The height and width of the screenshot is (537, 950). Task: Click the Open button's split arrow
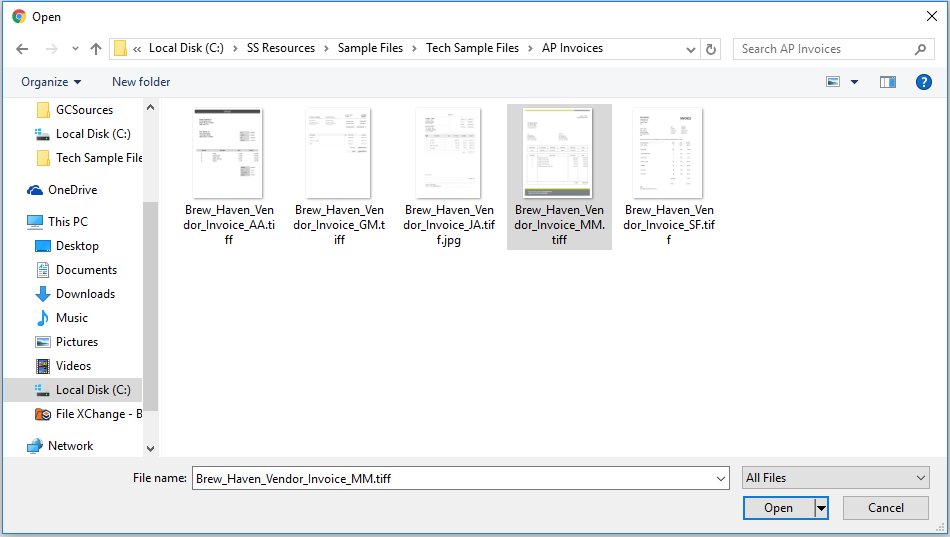click(x=822, y=508)
